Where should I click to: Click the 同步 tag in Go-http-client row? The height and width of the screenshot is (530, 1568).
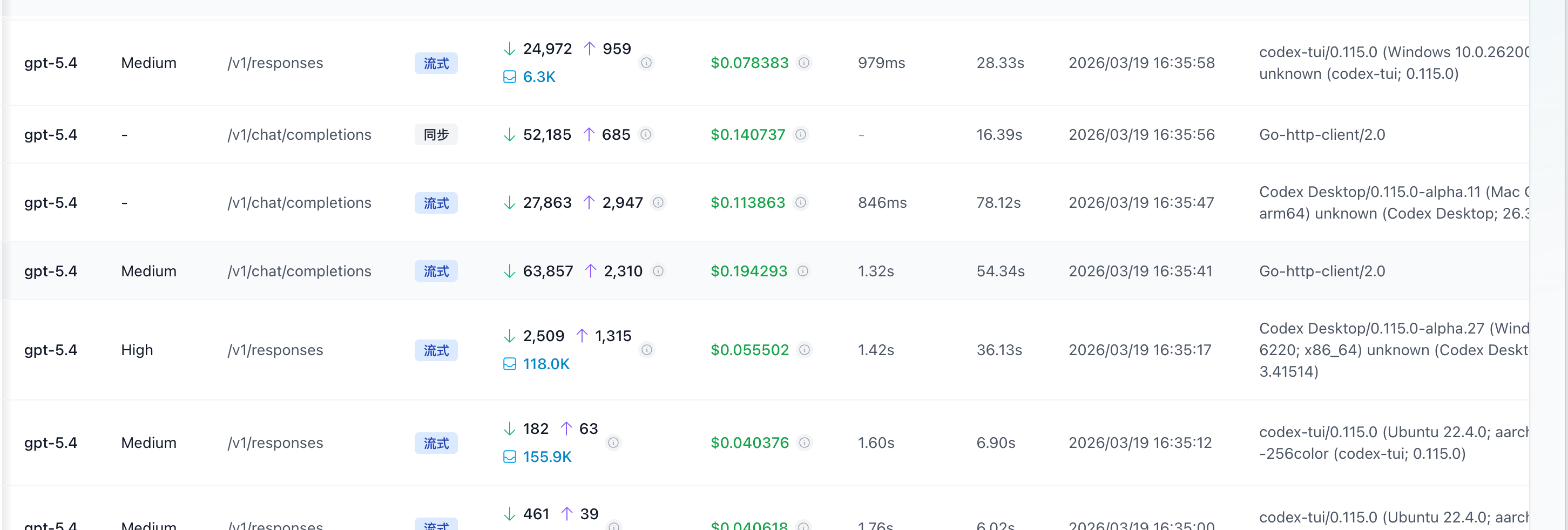pos(436,134)
